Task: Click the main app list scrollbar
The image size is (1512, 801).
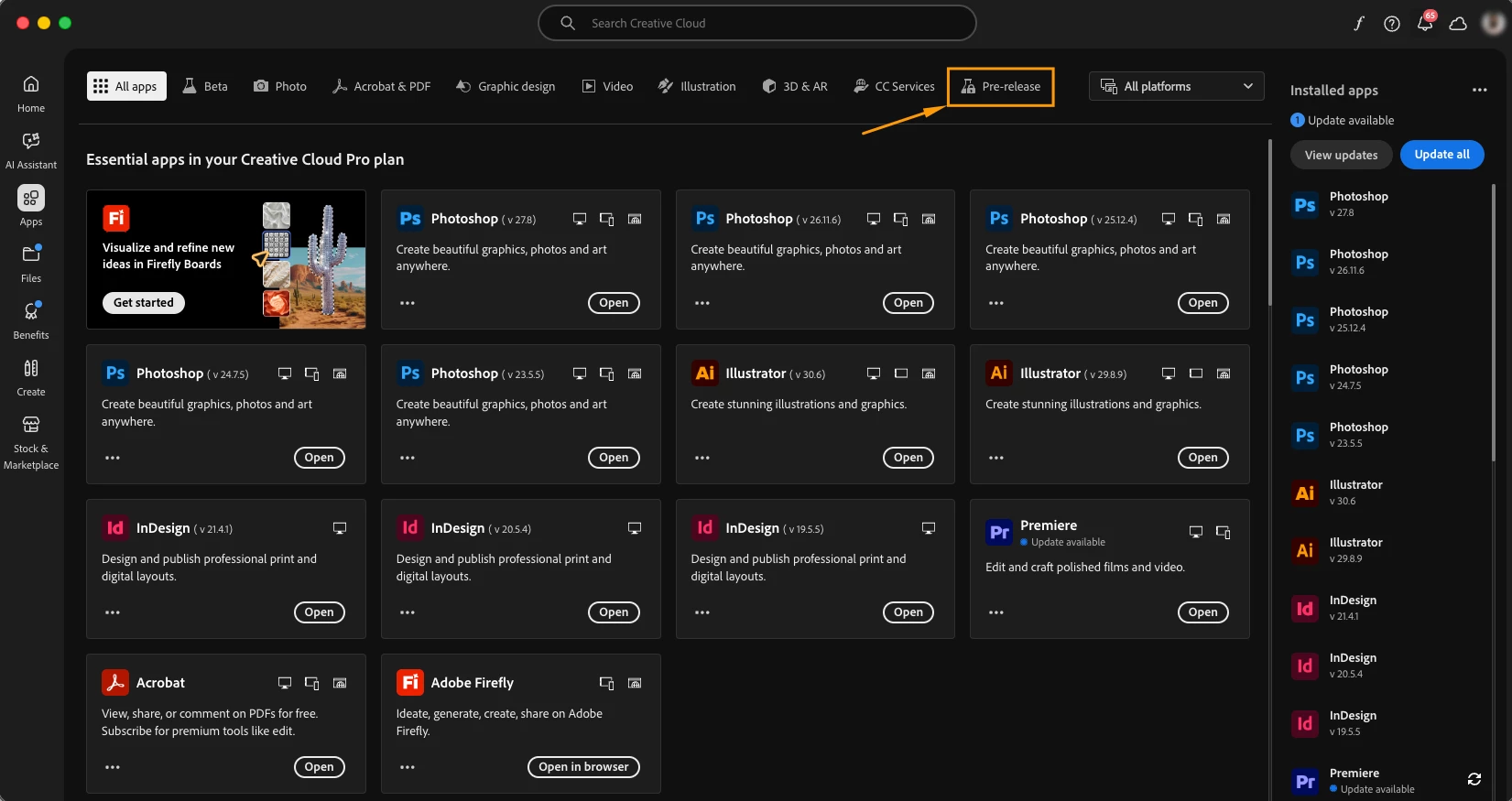Action: pyautogui.click(x=1269, y=222)
